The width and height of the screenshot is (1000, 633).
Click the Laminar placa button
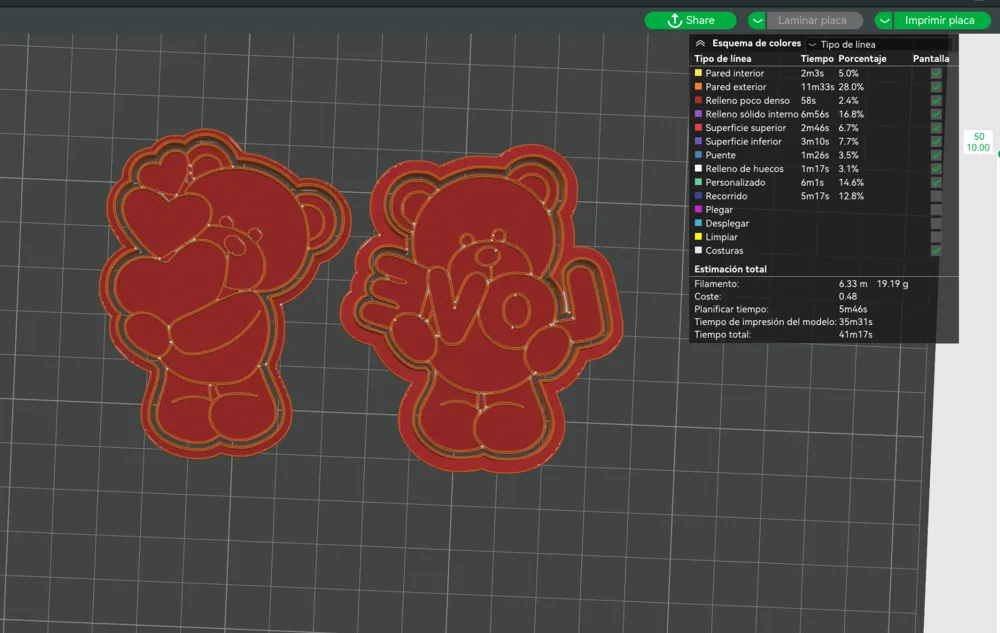(814, 20)
